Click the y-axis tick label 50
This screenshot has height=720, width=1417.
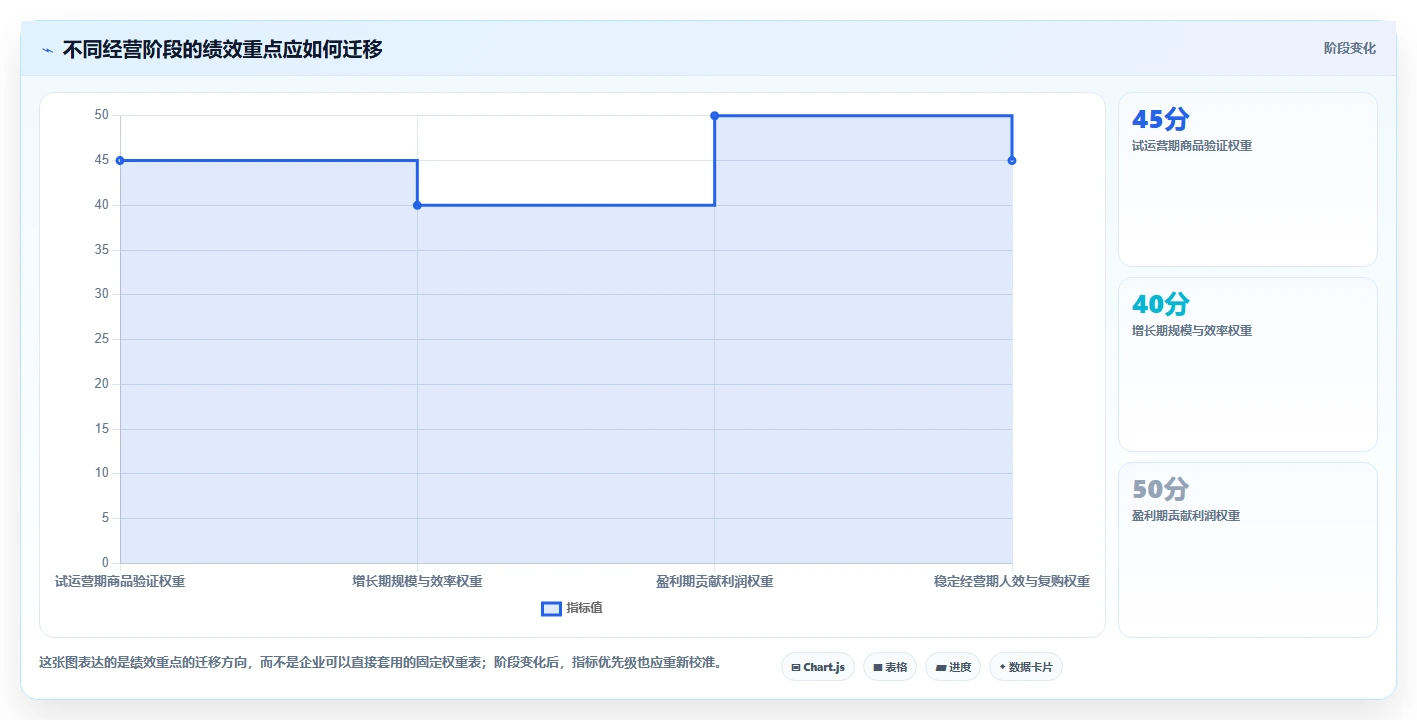click(x=101, y=115)
